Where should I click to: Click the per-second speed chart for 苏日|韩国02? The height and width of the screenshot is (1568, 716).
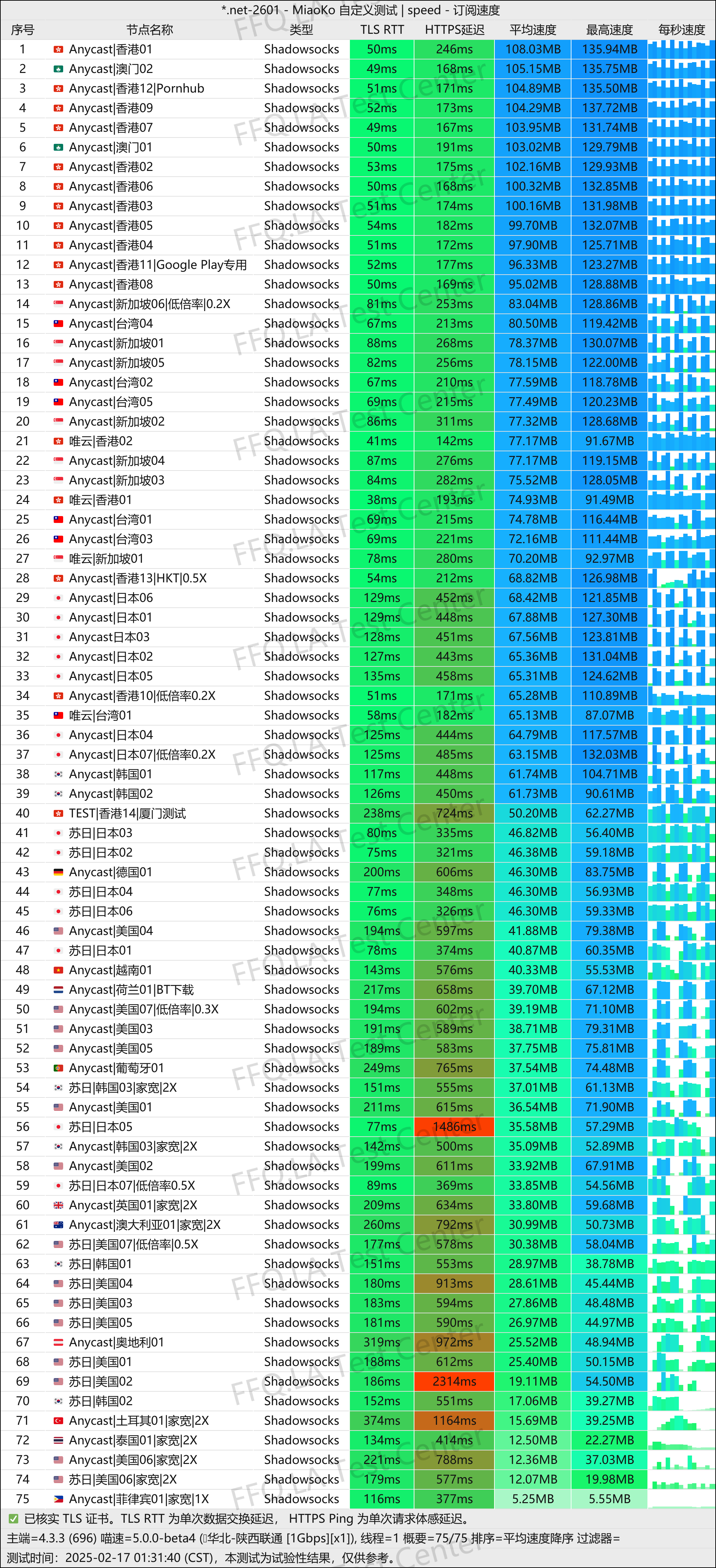coord(682,1401)
